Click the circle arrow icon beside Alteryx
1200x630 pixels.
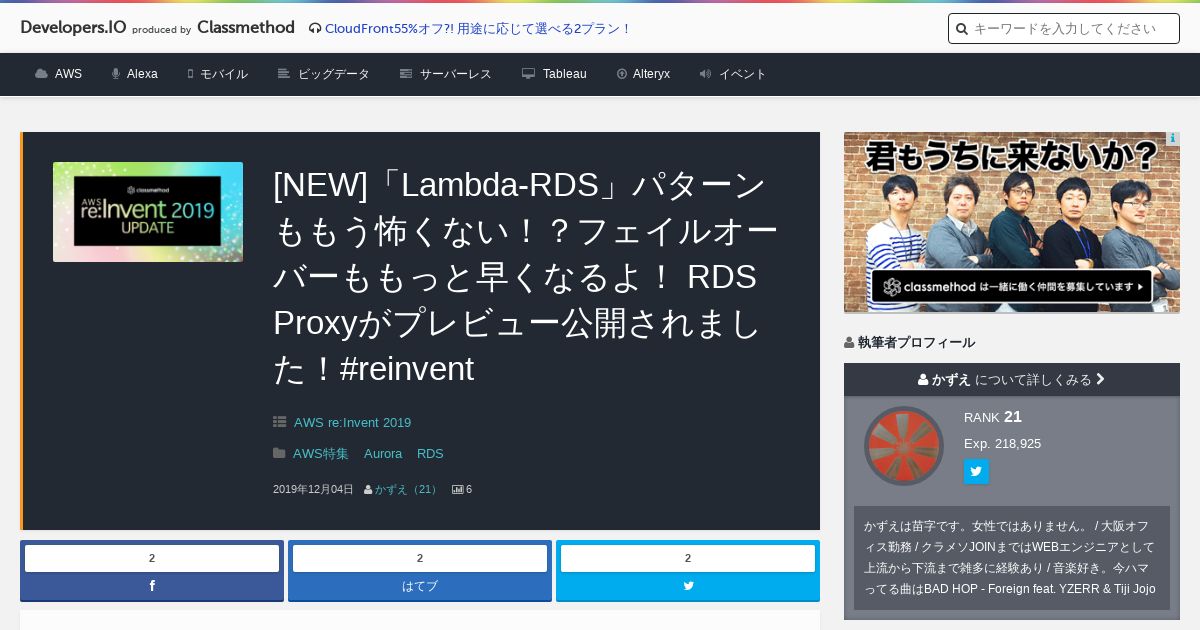(622, 74)
